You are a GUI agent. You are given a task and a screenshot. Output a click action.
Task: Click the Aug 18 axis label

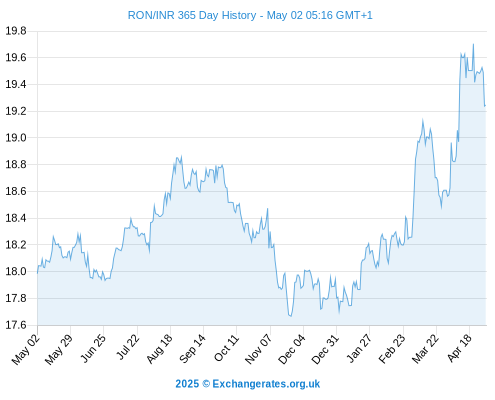click(x=160, y=348)
